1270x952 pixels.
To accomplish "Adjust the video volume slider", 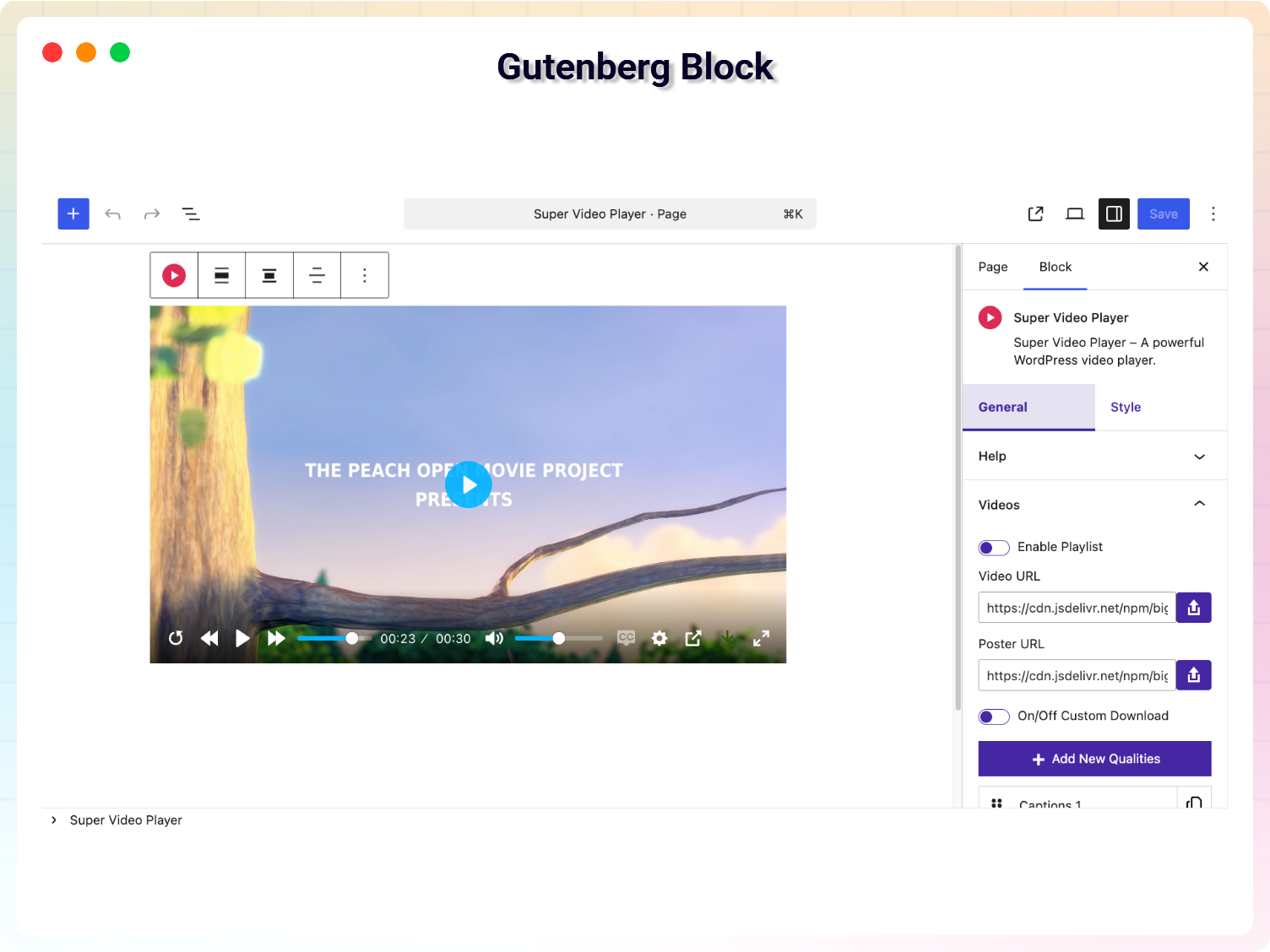I will (558, 638).
